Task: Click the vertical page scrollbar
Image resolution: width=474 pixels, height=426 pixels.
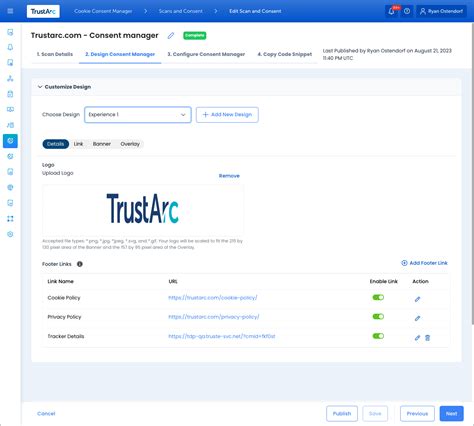Action: (x=472, y=173)
